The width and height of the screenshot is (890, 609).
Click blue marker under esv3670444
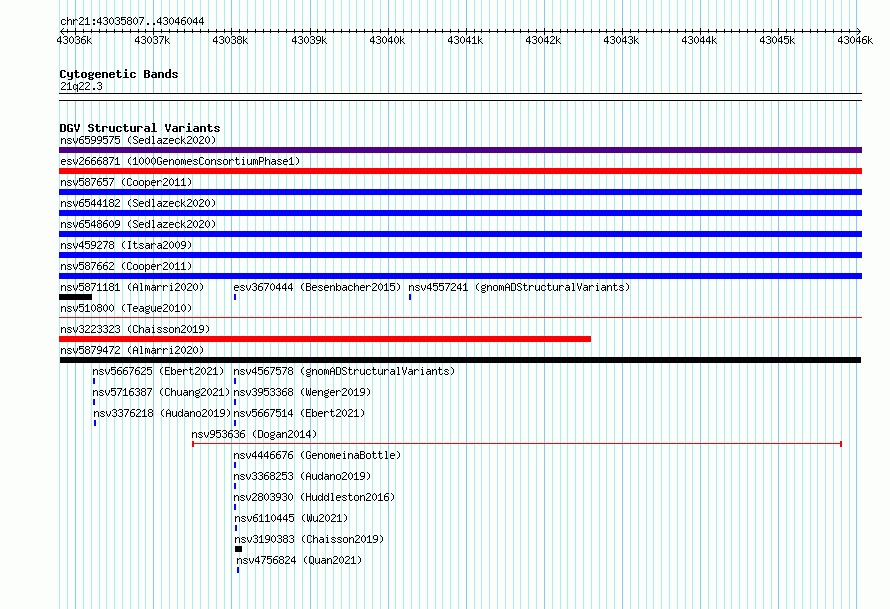(x=235, y=297)
